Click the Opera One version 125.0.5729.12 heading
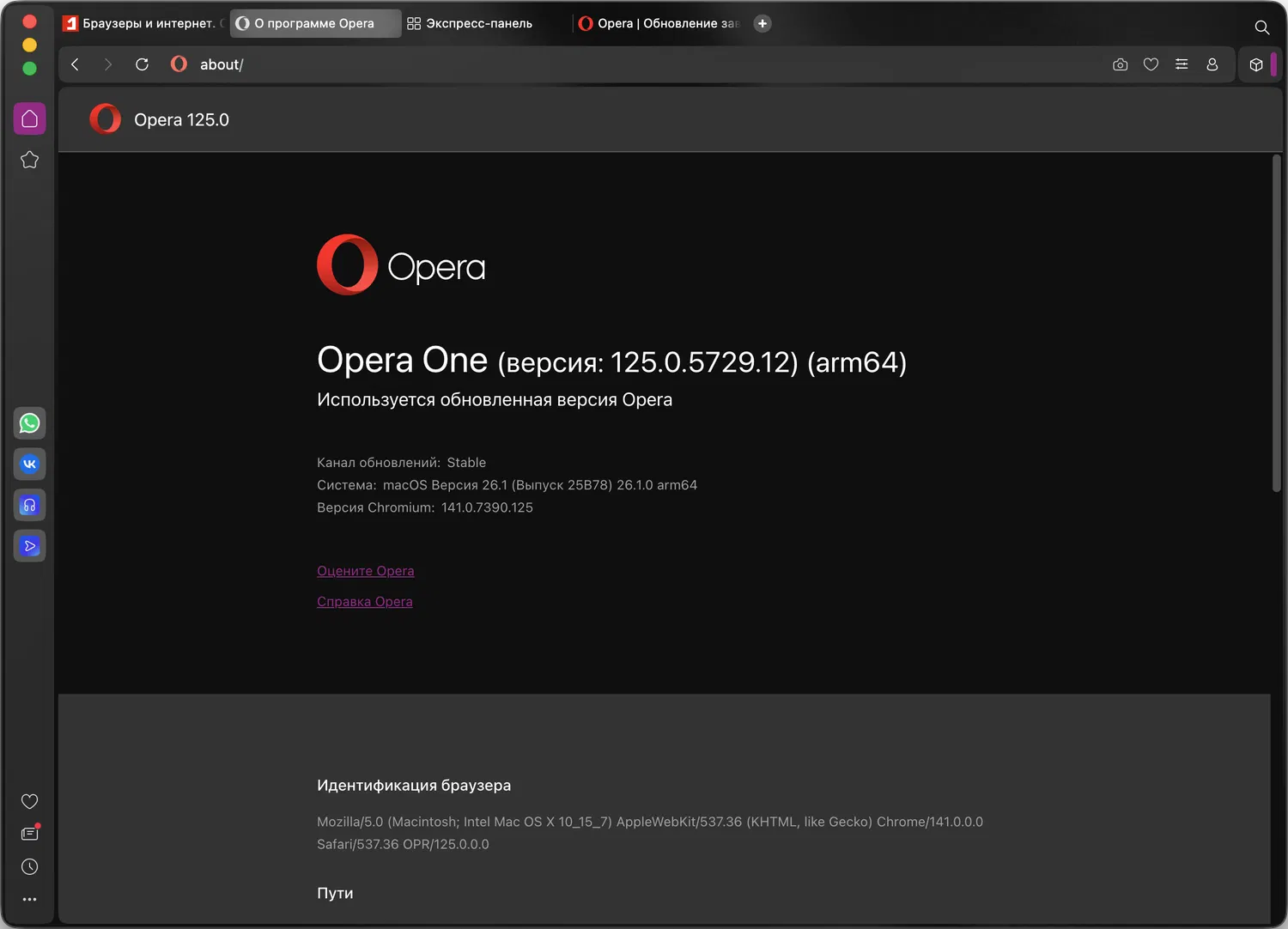The height and width of the screenshot is (929, 1288). 612,361
